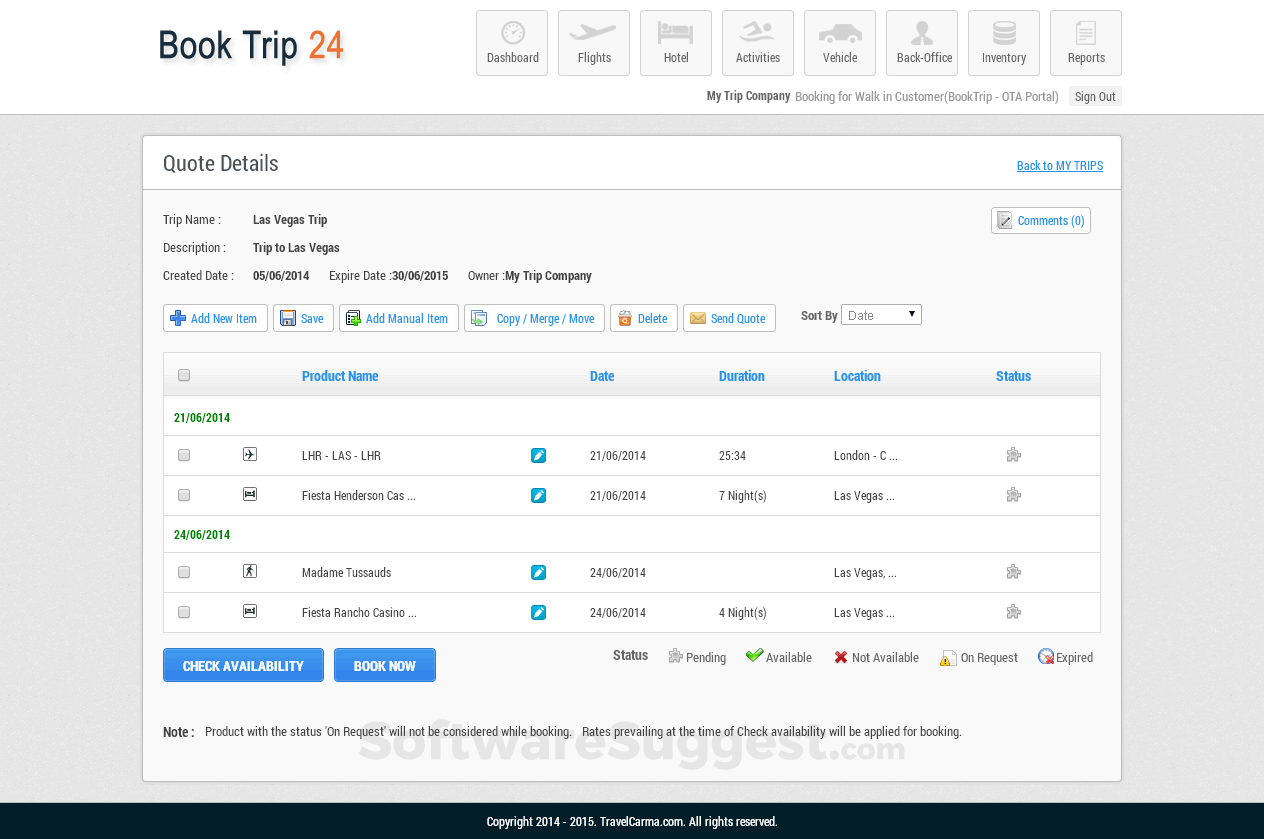Sign Out of the account
The image size is (1264, 839).
1095,96
